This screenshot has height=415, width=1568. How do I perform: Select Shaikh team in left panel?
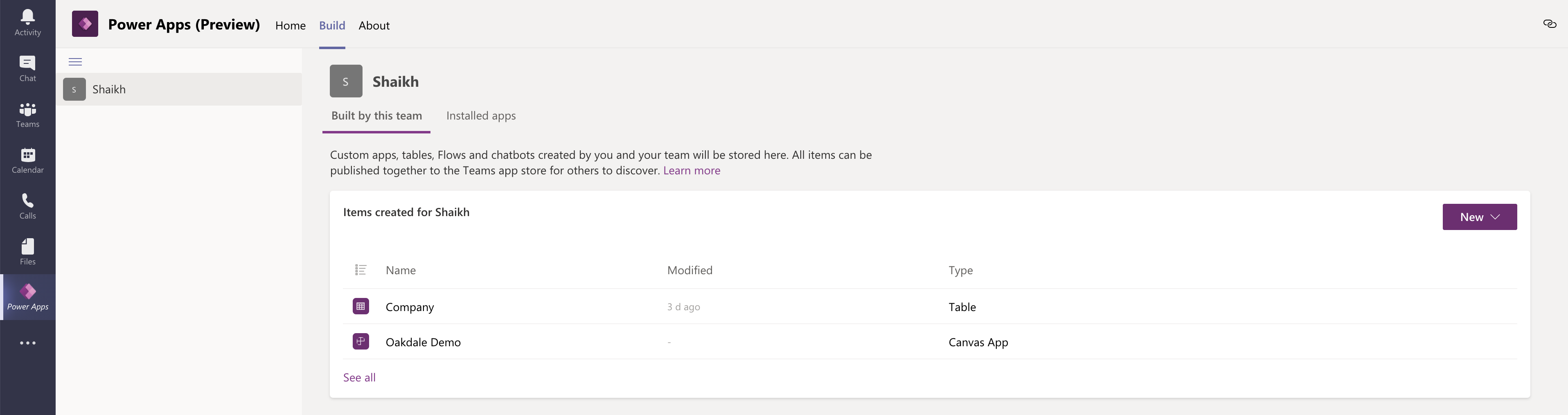(x=179, y=90)
